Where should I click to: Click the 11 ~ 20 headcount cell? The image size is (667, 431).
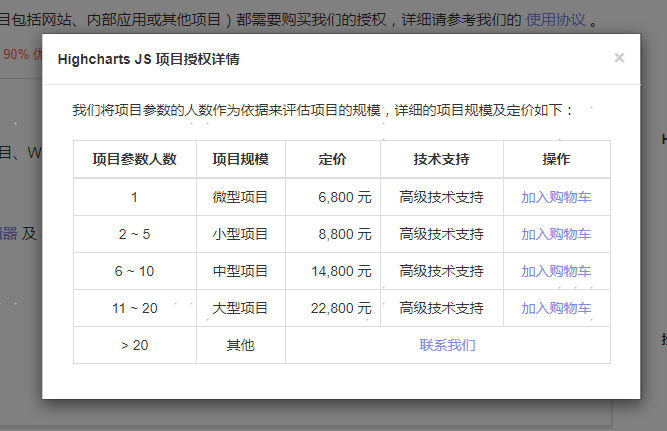[135, 308]
